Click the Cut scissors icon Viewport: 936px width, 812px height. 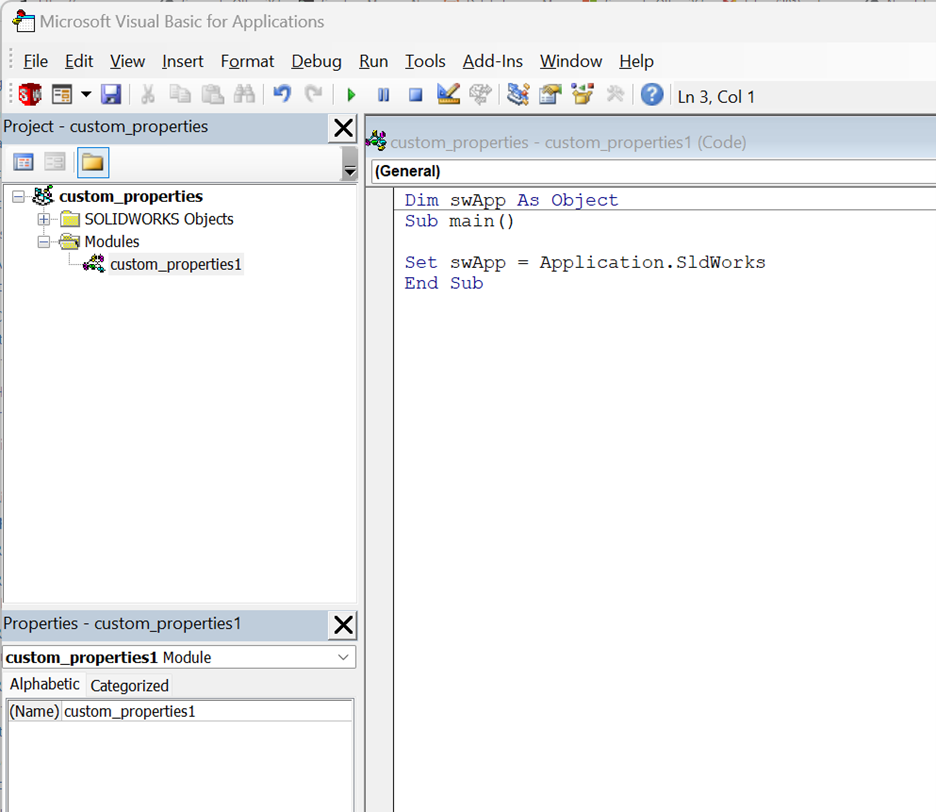click(x=147, y=95)
